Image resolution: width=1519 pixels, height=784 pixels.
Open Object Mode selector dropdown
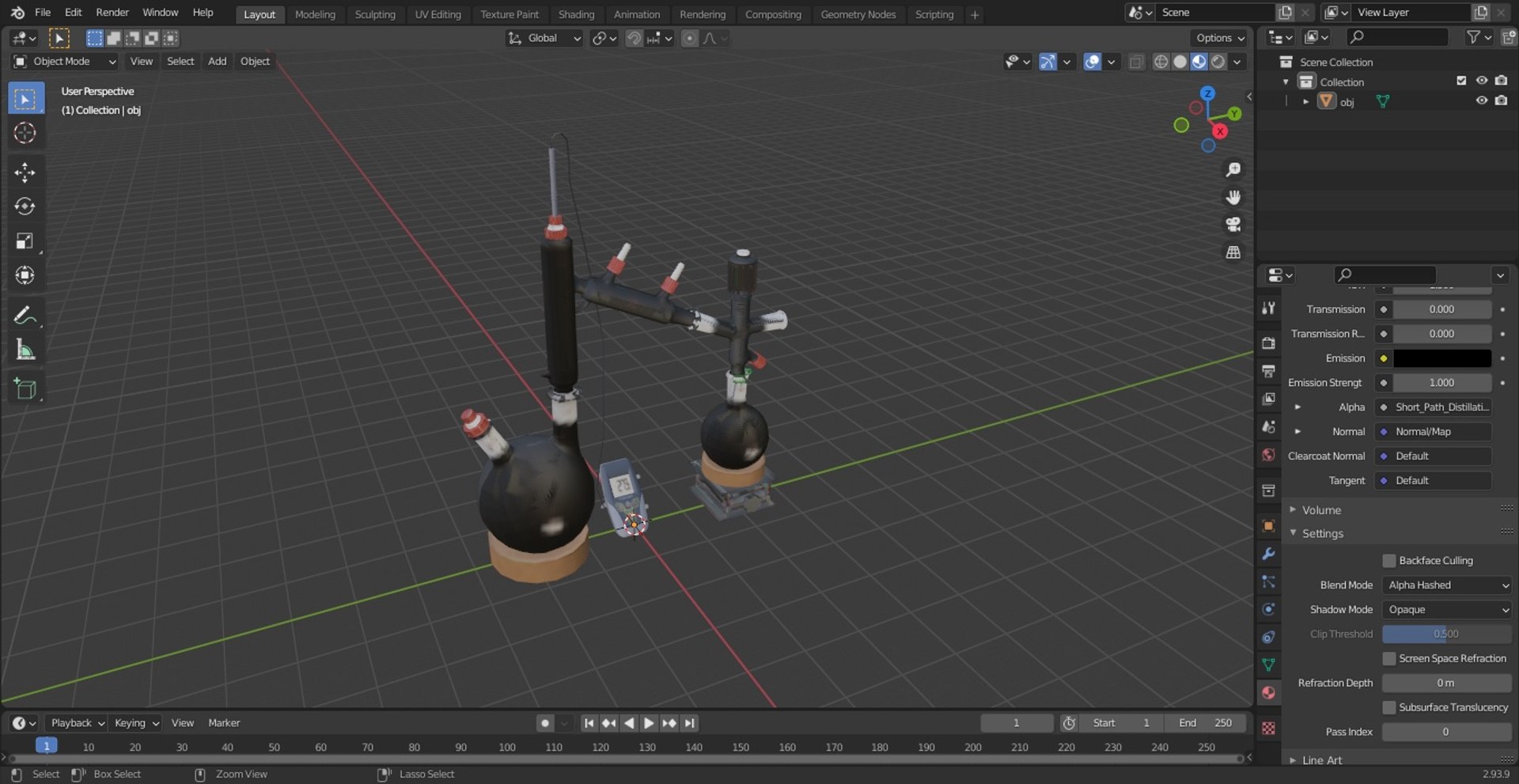click(65, 62)
